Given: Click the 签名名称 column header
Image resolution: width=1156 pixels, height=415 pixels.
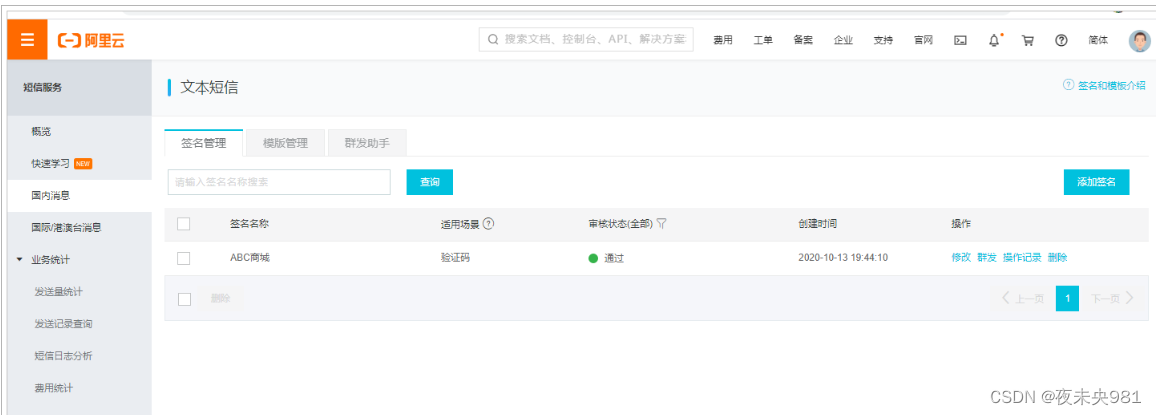Looking at the screenshot, I should (250, 224).
